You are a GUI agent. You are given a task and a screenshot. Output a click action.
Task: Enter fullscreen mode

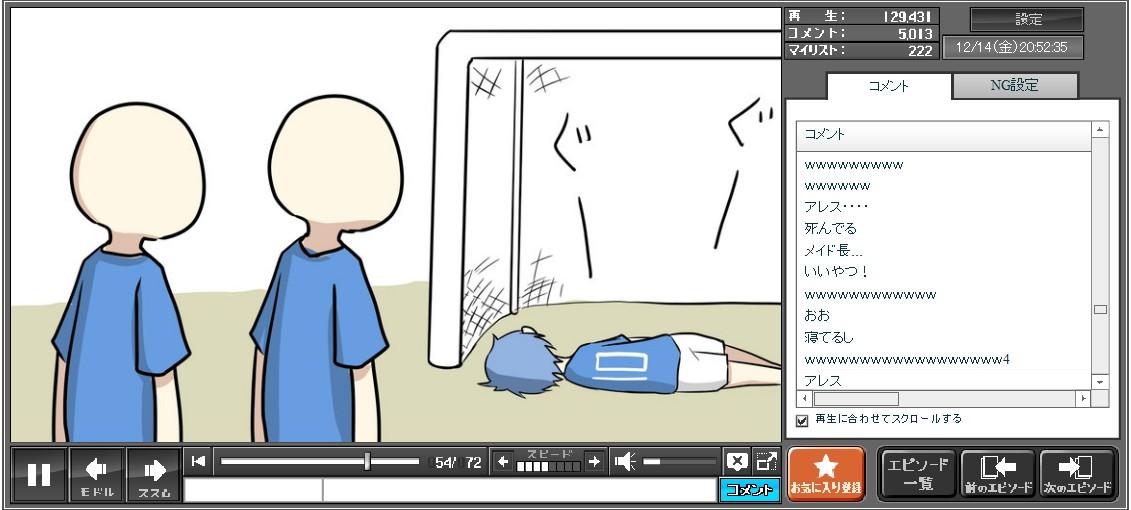point(766,462)
